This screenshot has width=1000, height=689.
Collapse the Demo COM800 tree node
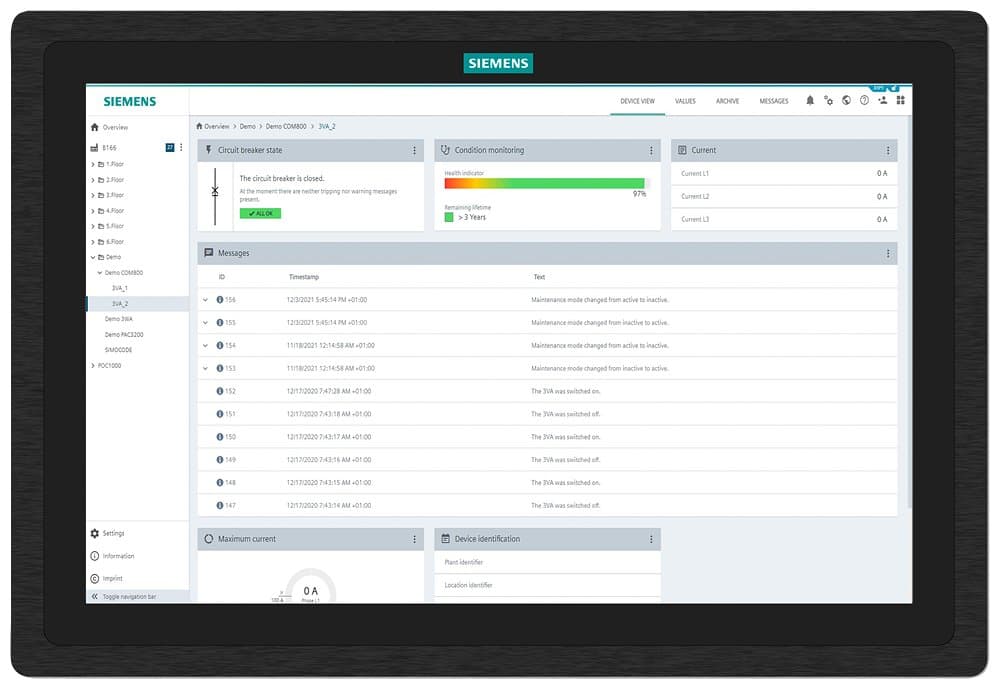100,273
